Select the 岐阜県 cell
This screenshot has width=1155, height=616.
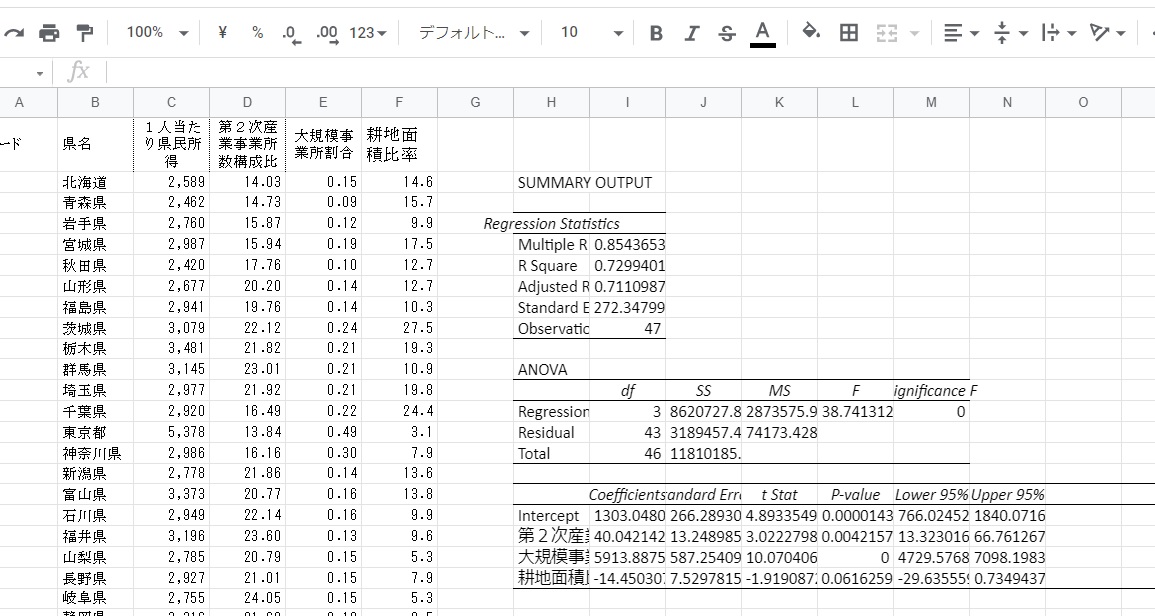[x=95, y=598]
